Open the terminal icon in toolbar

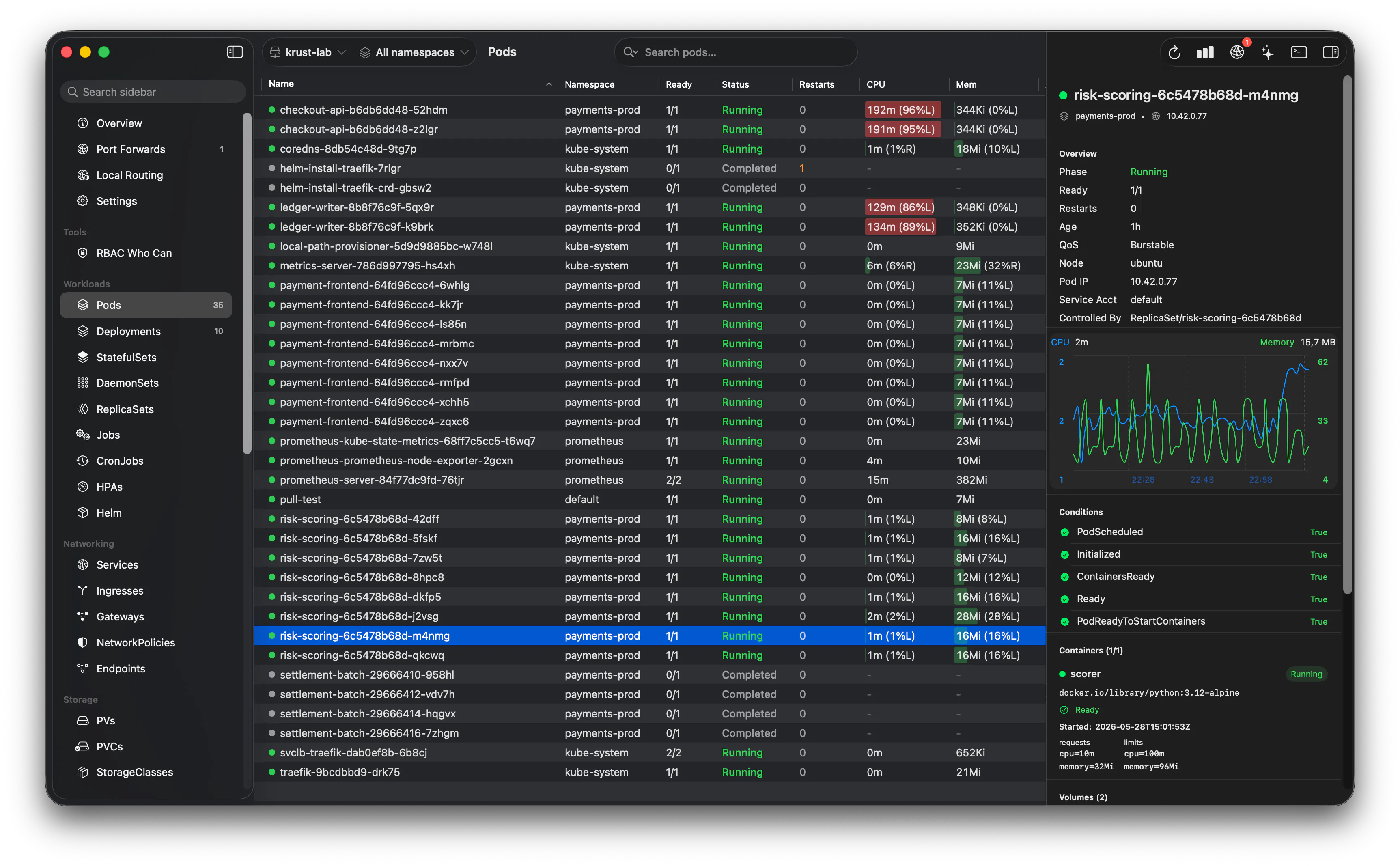(1299, 52)
